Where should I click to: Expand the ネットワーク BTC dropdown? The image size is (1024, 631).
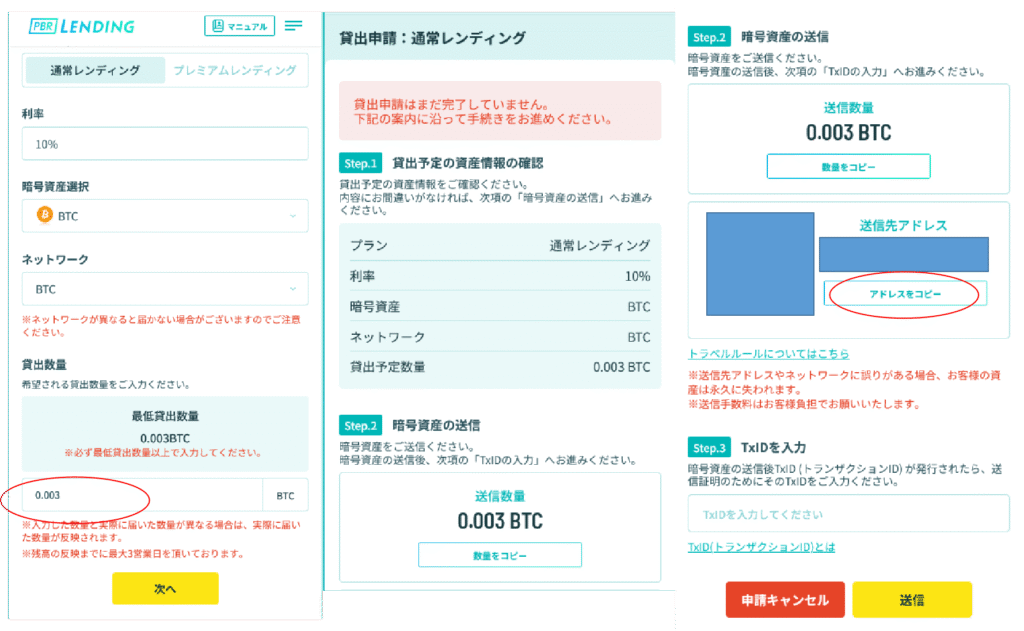165,289
